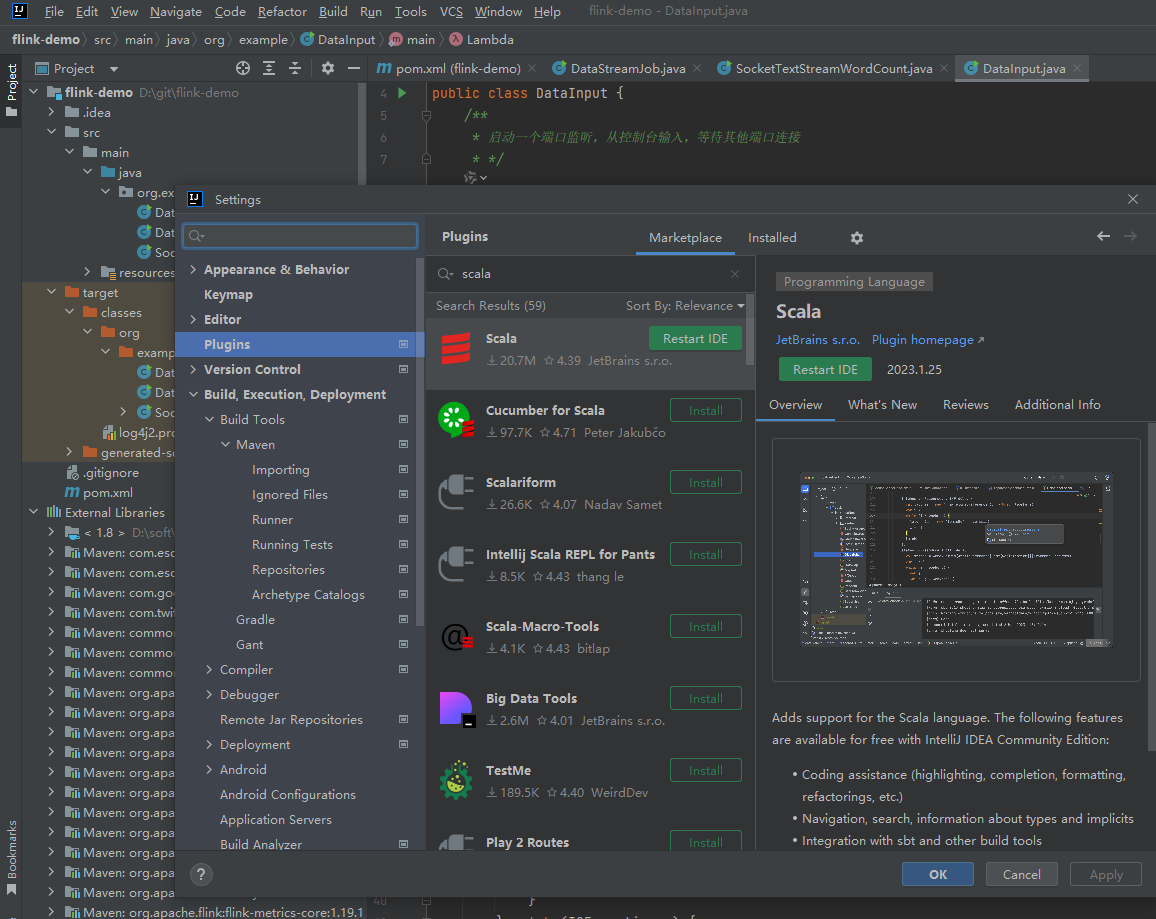
Task: Go back with the left arrow in Settings
Action: click(1103, 236)
